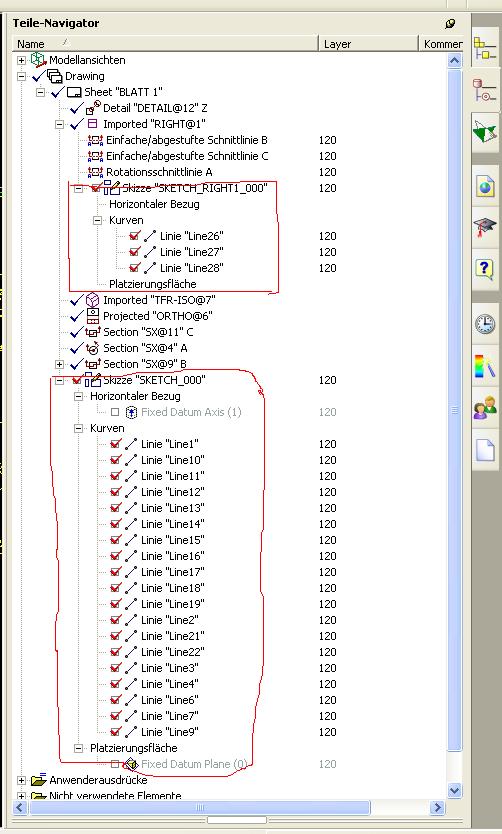Expand Section "SX@9" B node
Image resolution: width=502 pixels, height=834 pixels.
pyautogui.click(x=60, y=364)
